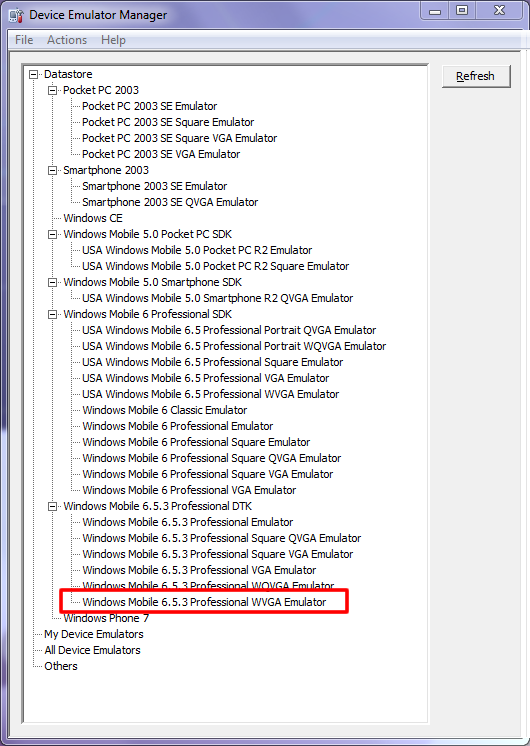
Task: Collapse Windows Mobile 6 Professional SDK node
Action: click(52, 314)
